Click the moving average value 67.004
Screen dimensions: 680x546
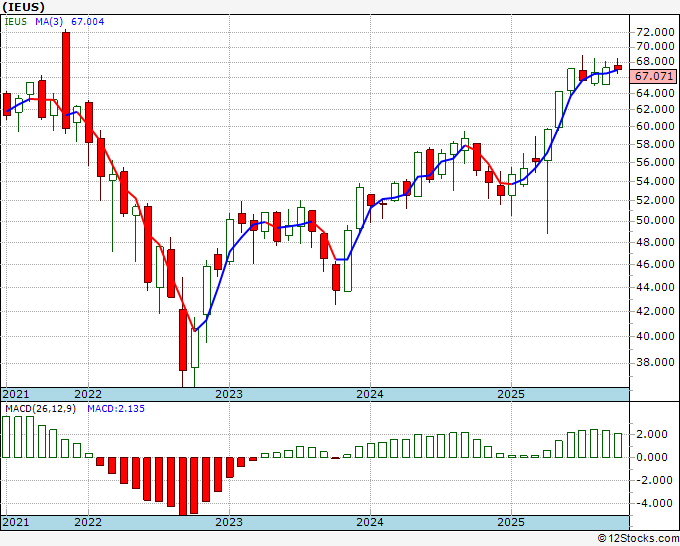(88, 22)
